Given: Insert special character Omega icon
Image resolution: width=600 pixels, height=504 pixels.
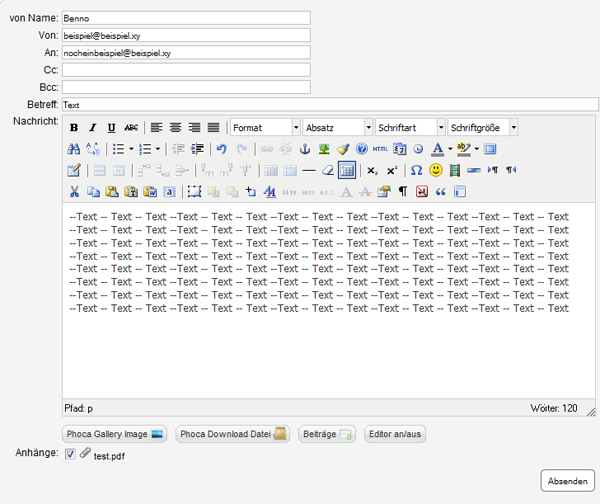Looking at the screenshot, I should pos(416,170).
